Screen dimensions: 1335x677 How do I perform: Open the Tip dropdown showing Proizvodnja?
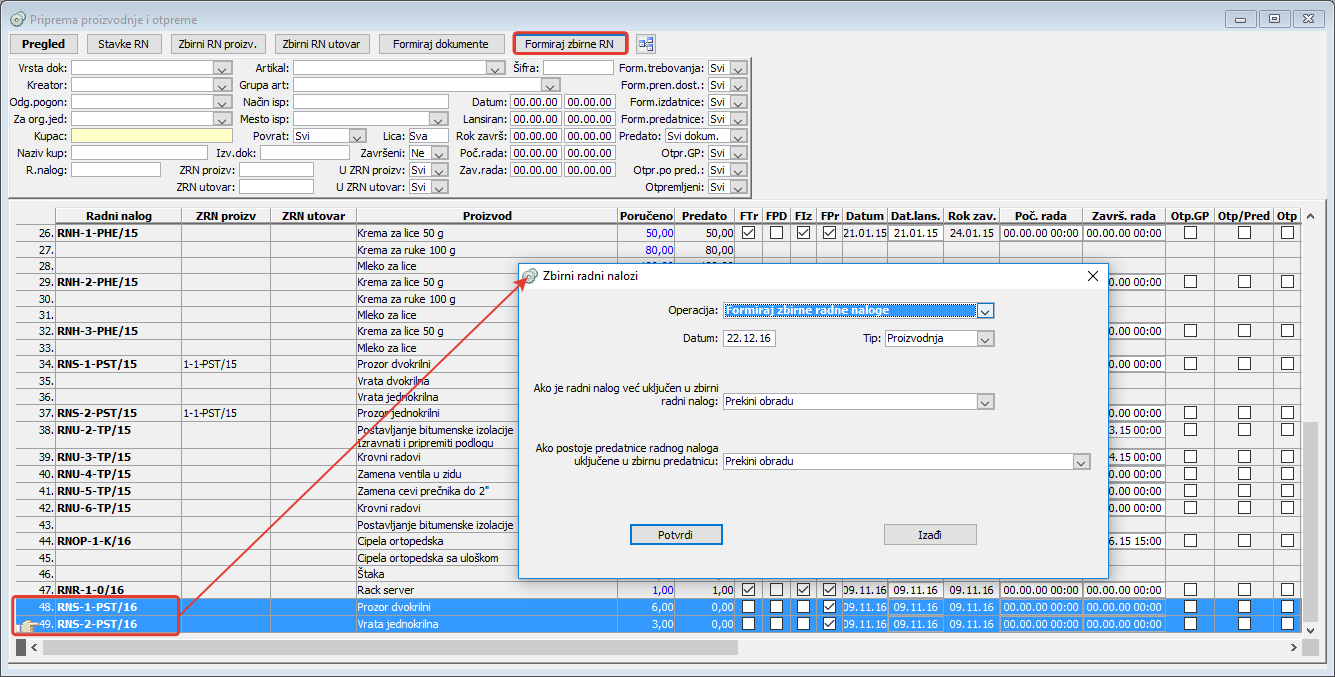point(985,339)
